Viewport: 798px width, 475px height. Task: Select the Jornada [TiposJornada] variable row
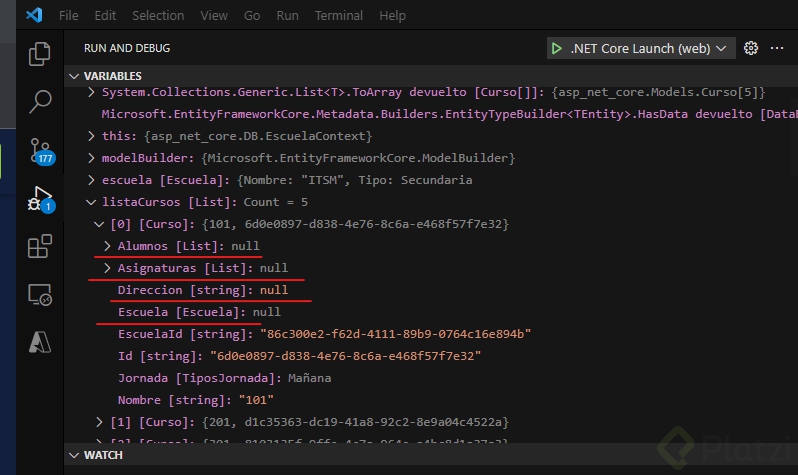(x=224, y=378)
